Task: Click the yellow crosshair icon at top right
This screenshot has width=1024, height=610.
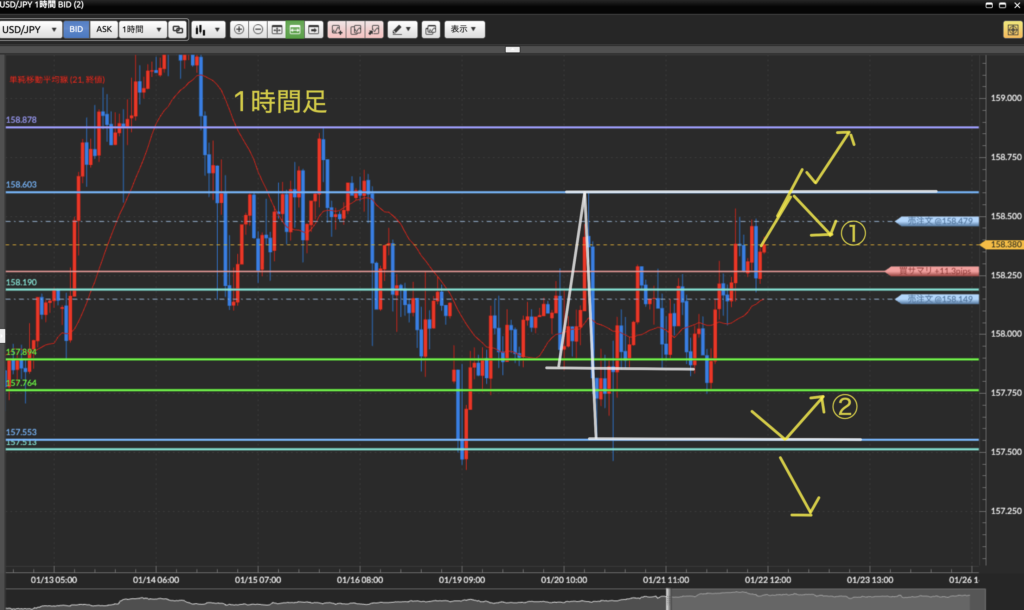Action: click(x=1011, y=30)
